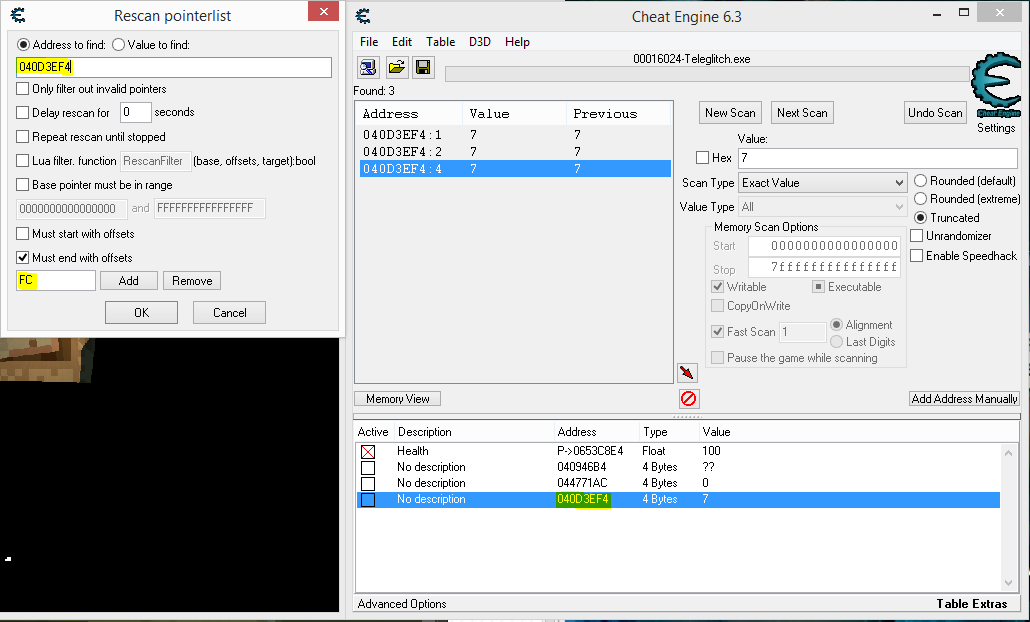Enable Only filter out invalid pointers
The image size is (1030, 622).
click(x=23, y=89)
